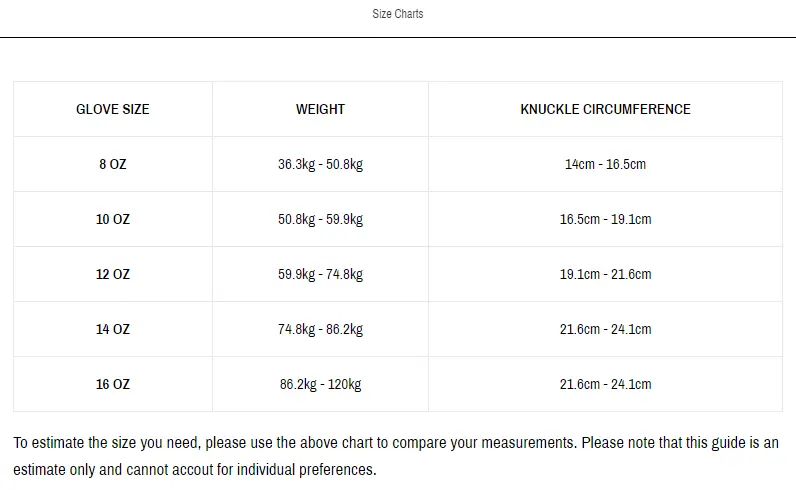Open the Size Charts tab
The image size is (796, 490).
click(397, 14)
